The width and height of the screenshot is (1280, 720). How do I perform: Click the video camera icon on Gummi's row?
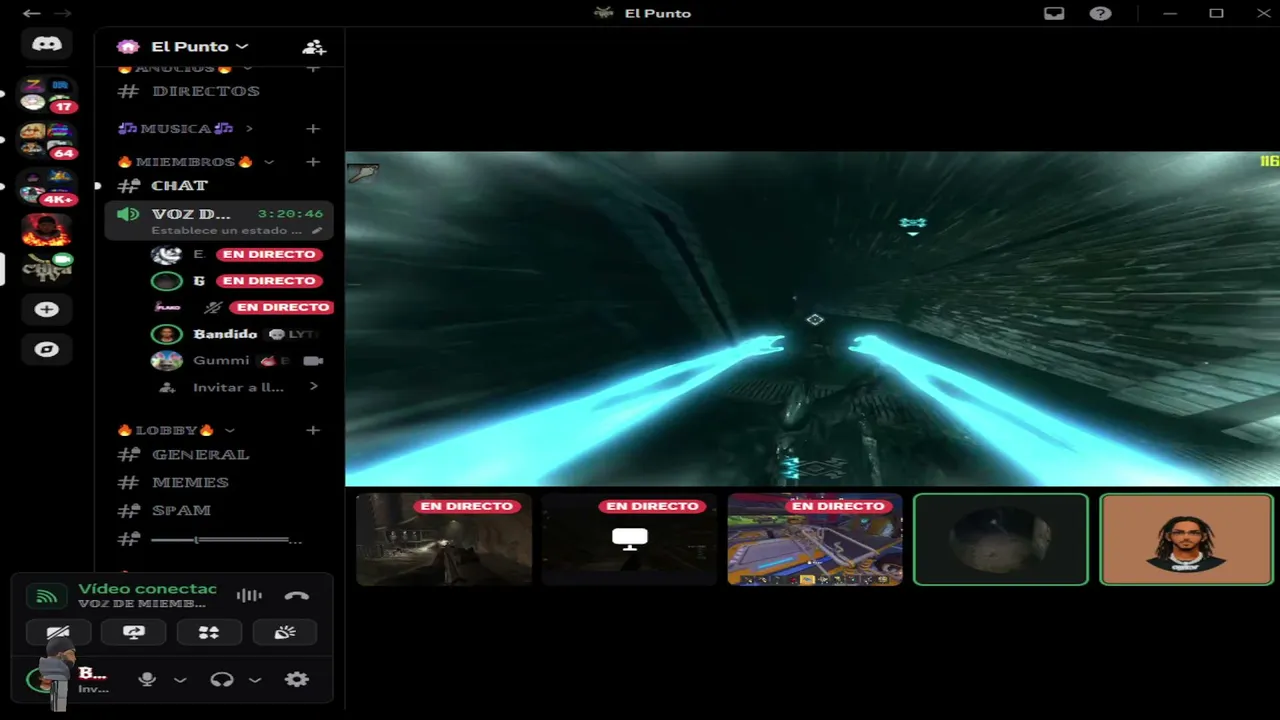pos(313,360)
